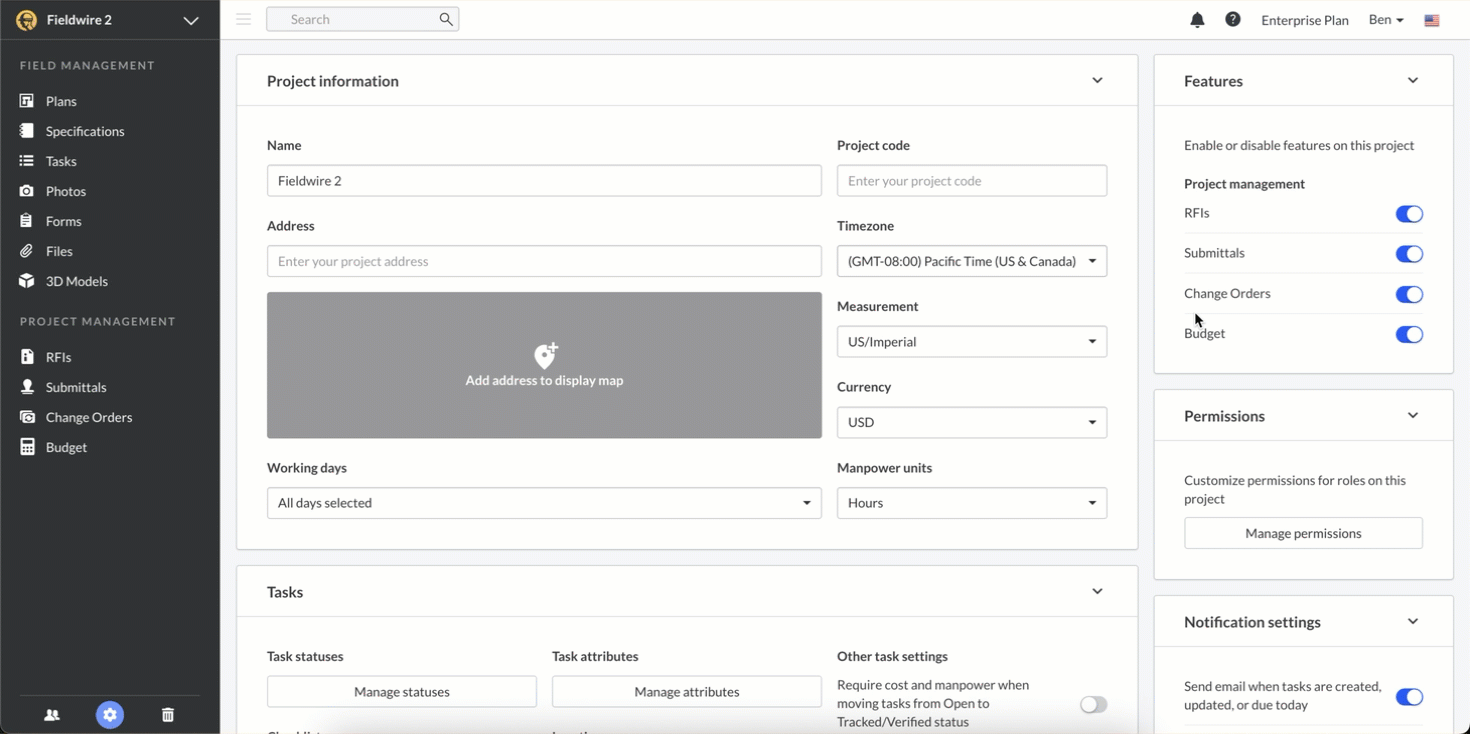Go to Change Orders in sidebar
This screenshot has width=1470, height=734.
coord(88,417)
